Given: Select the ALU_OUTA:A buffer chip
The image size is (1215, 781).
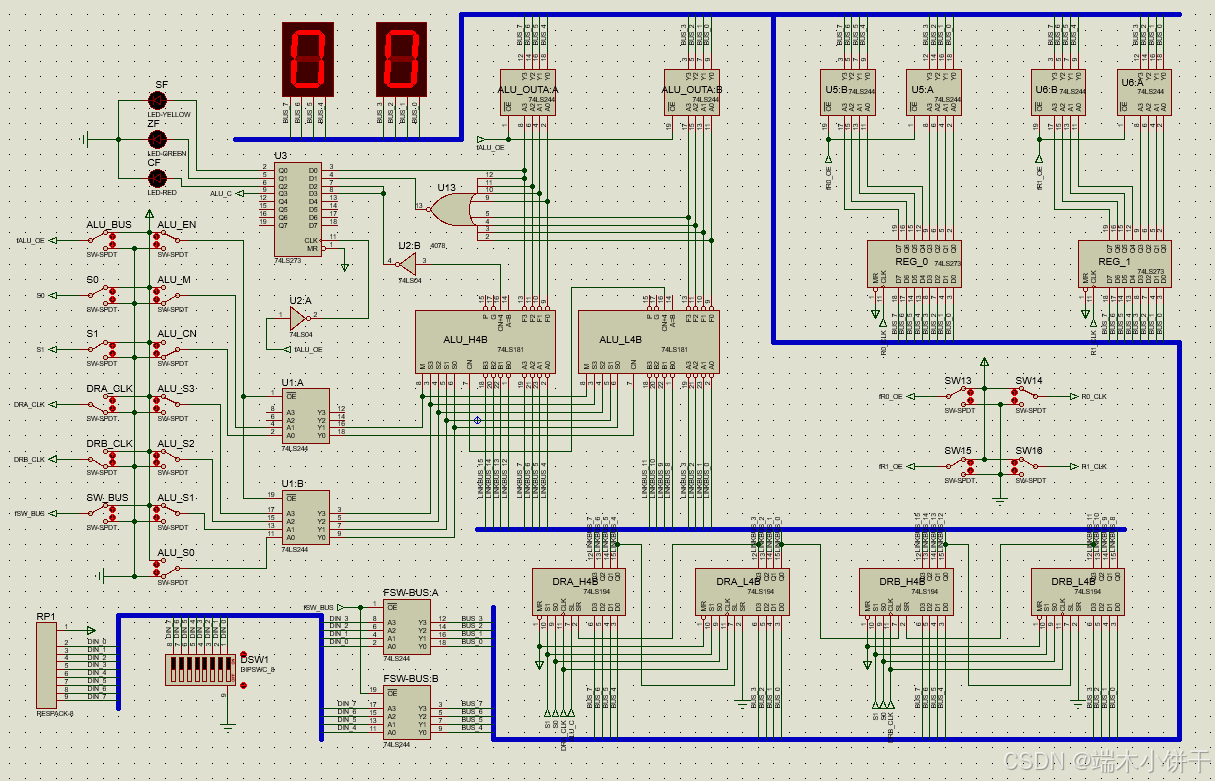Looking at the screenshot, I should click(527, 93).
